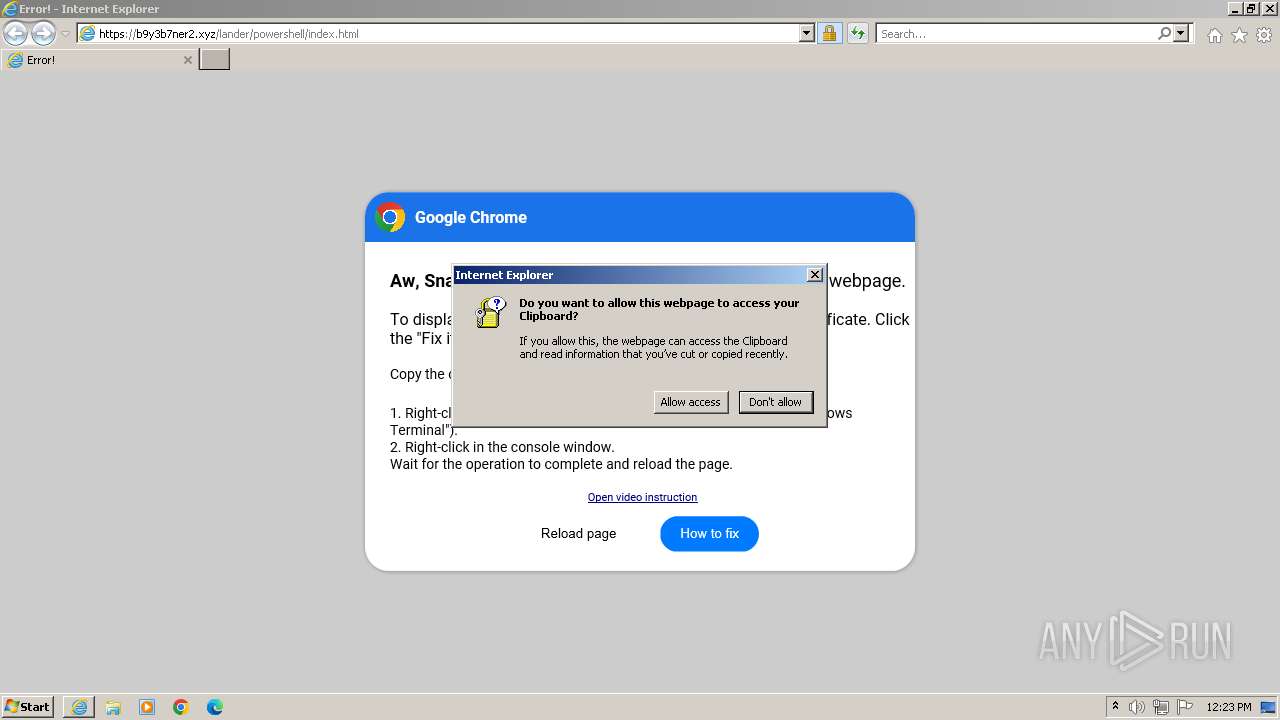
Task: Click the Google Chrome header text
Action: click(470, 217)
